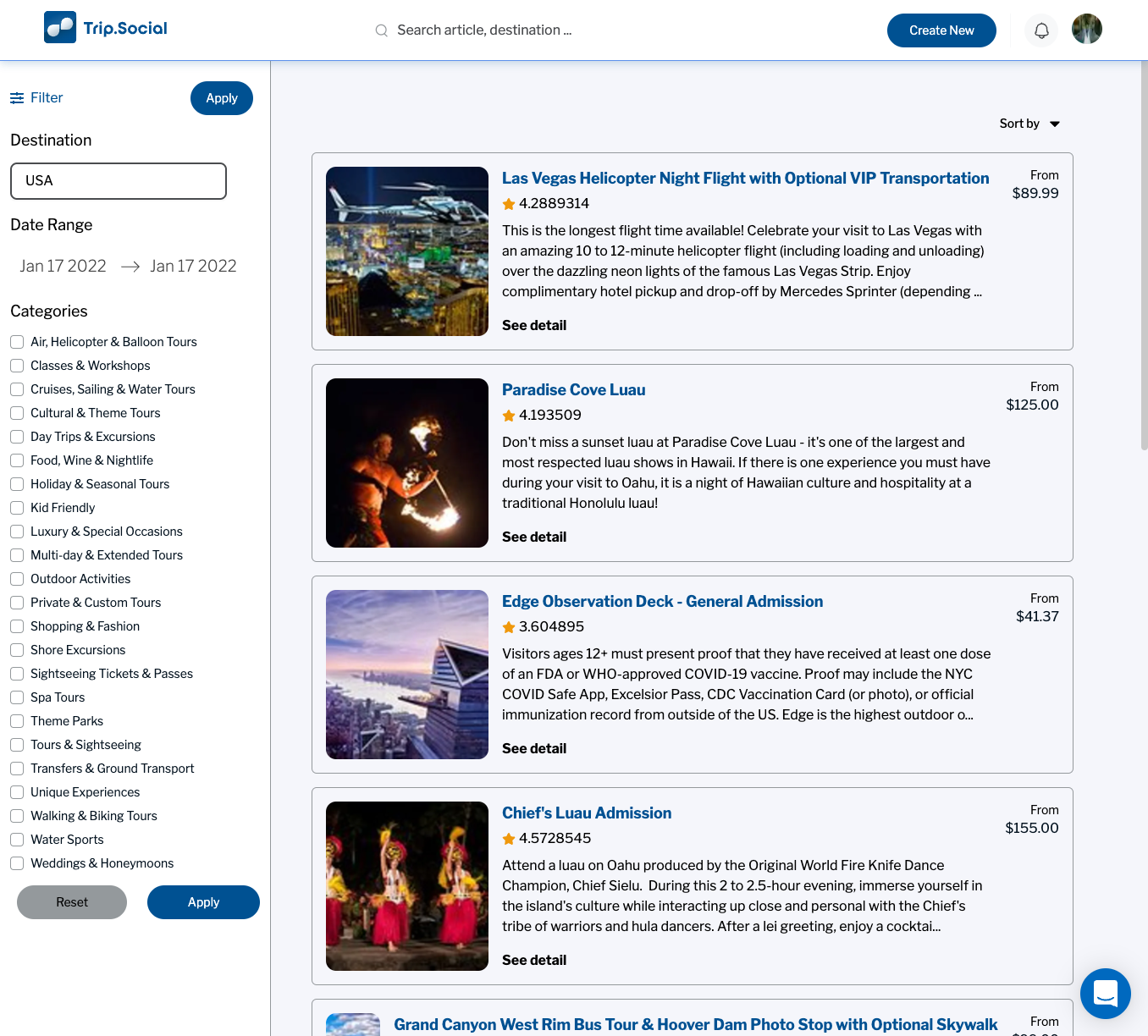The height and width of the screenshot is (1036, 1148).
Task: Click the bottom Apply button next to Reset
Action: pos(203,902)
